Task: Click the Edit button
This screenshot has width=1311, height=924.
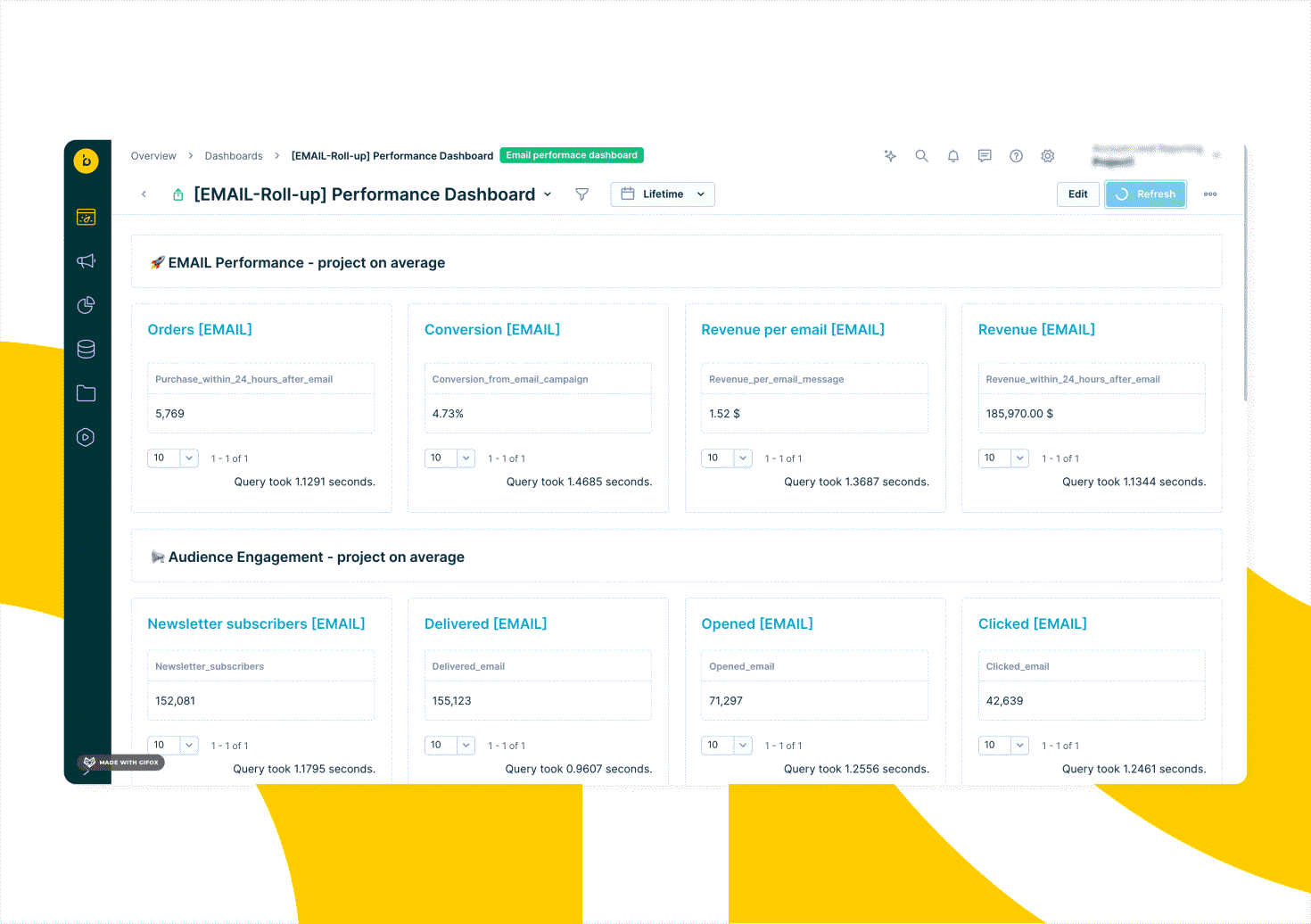Action: click(x=1078, y=194)
